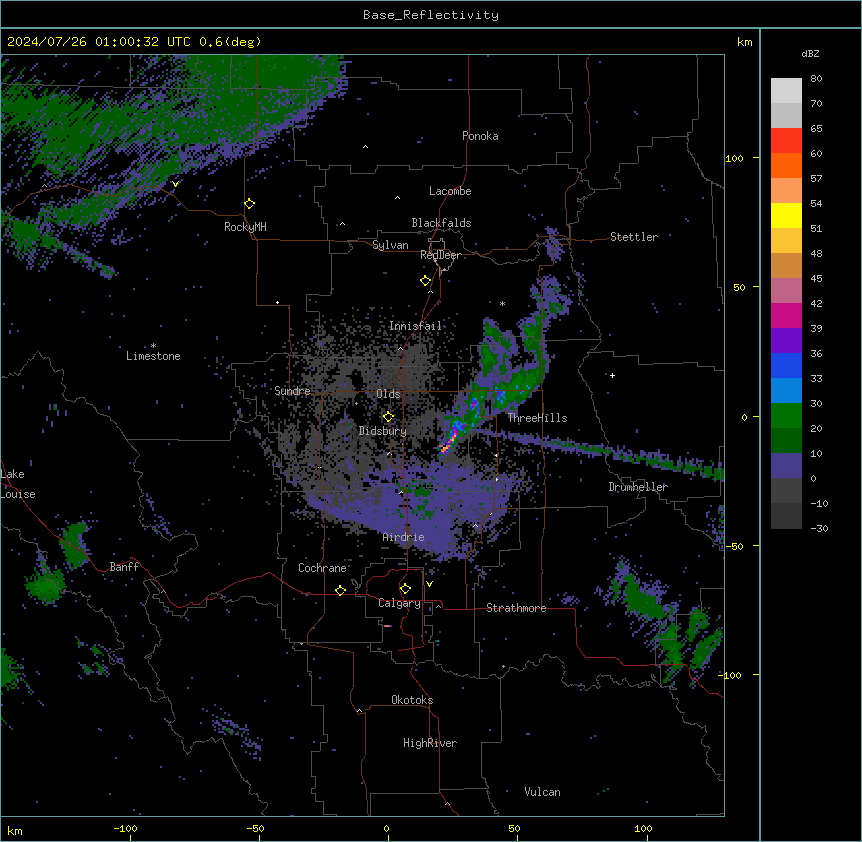Click the white plus marker west of Drumheller area

[x=612, y=375]
